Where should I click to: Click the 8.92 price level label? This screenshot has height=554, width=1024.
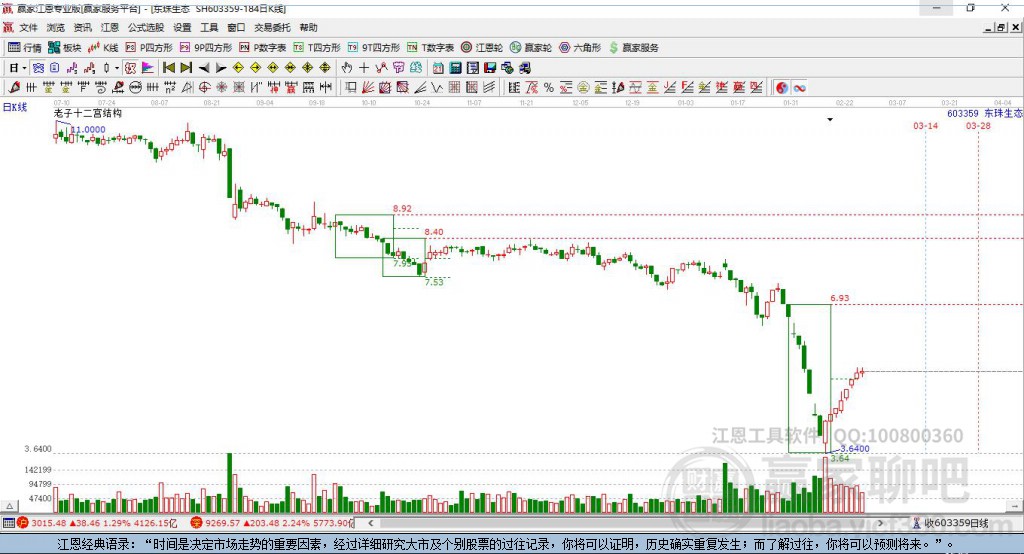pos(402,209)
